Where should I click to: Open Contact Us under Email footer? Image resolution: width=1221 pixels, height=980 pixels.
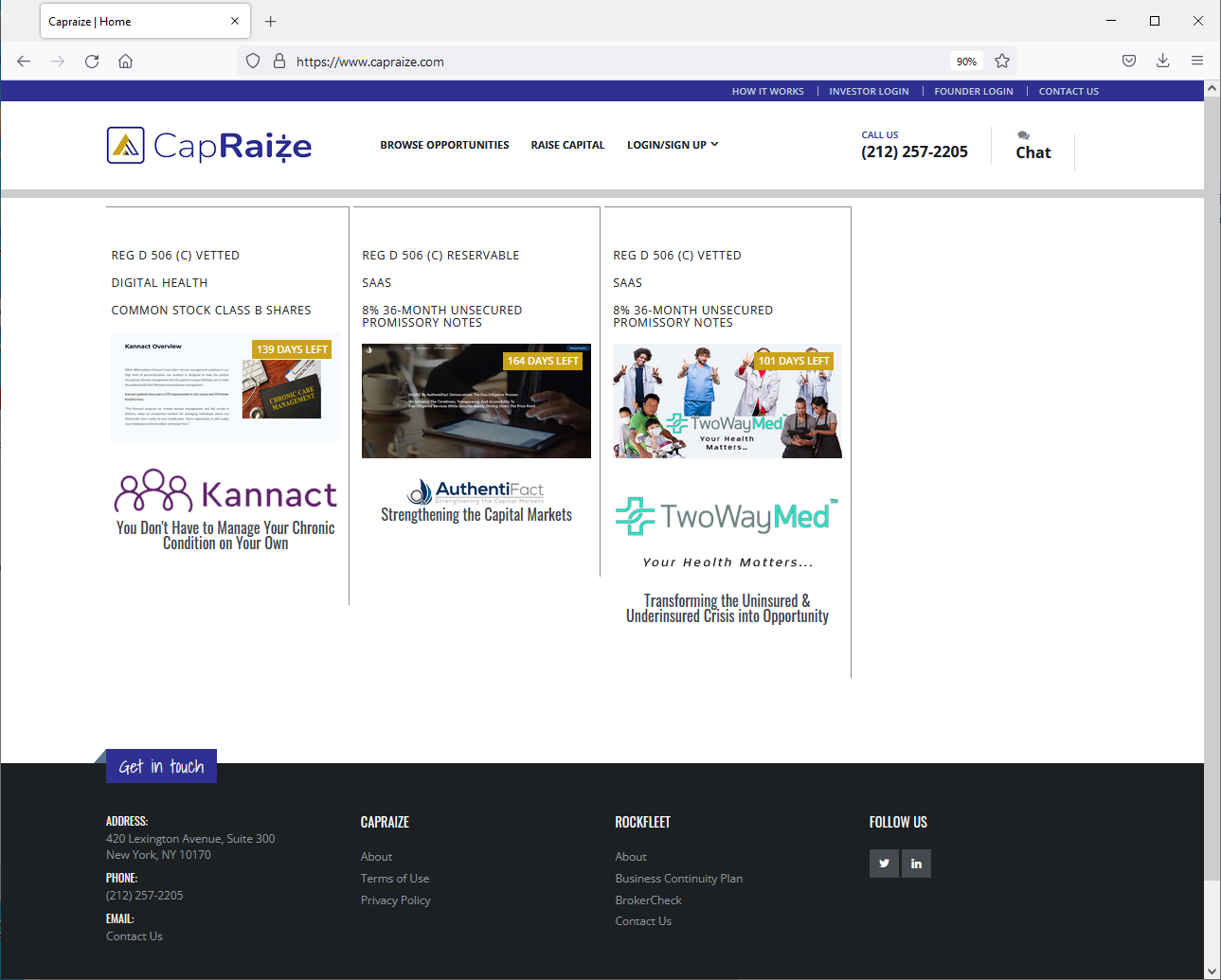135,936
